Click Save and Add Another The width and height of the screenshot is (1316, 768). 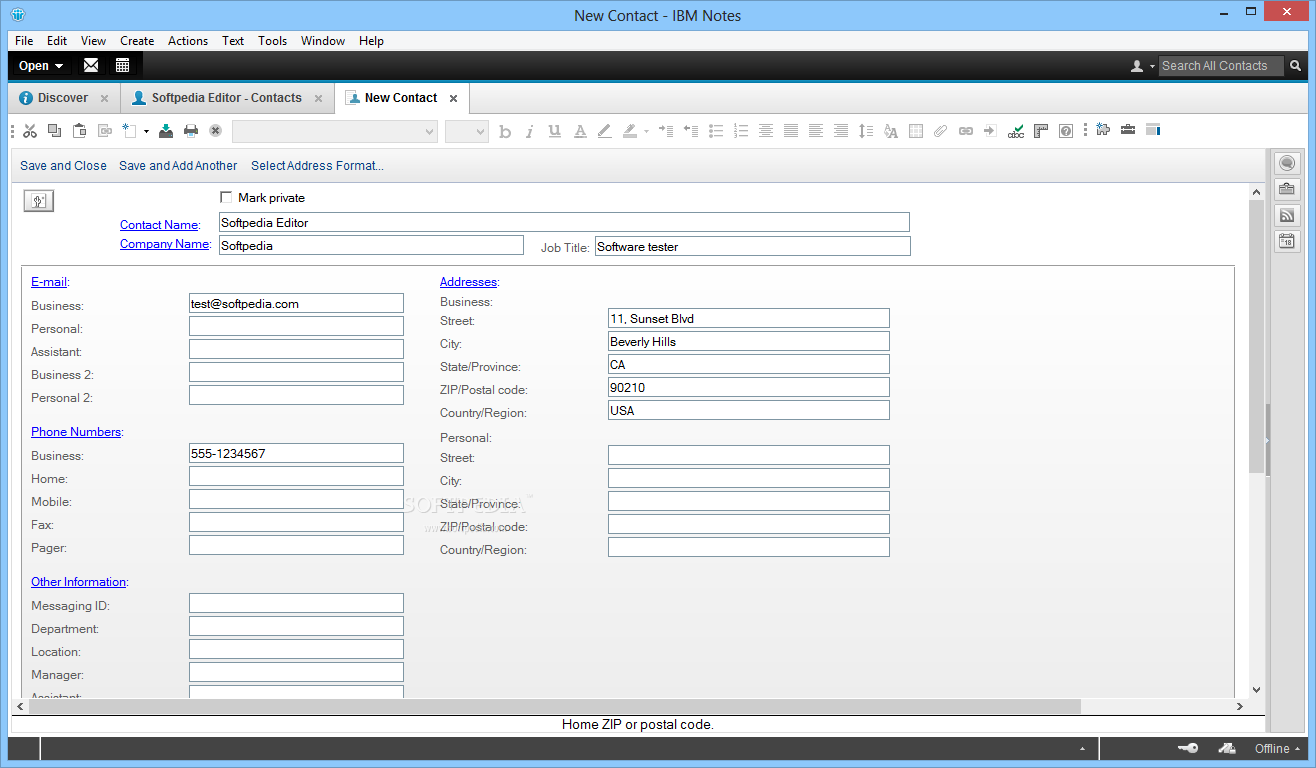178,166
